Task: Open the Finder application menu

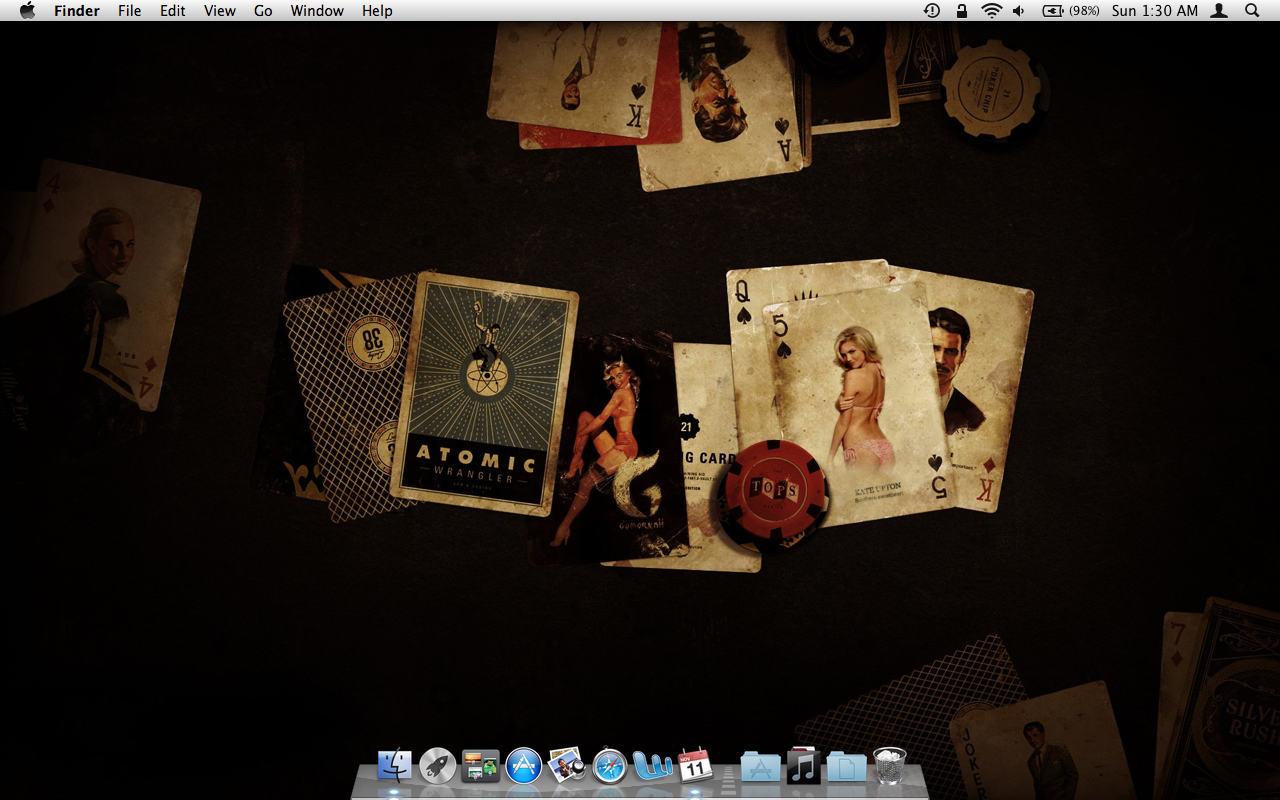Action: click(76, 11)
